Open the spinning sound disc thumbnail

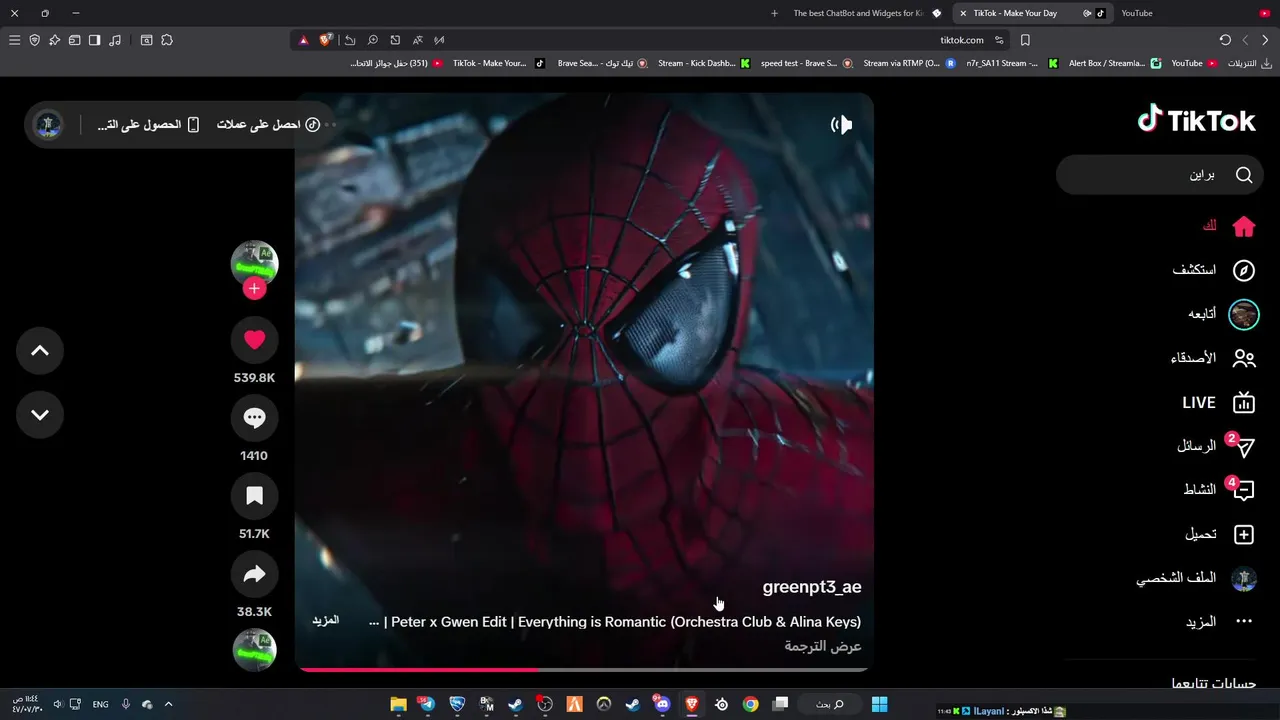point(254,650)
